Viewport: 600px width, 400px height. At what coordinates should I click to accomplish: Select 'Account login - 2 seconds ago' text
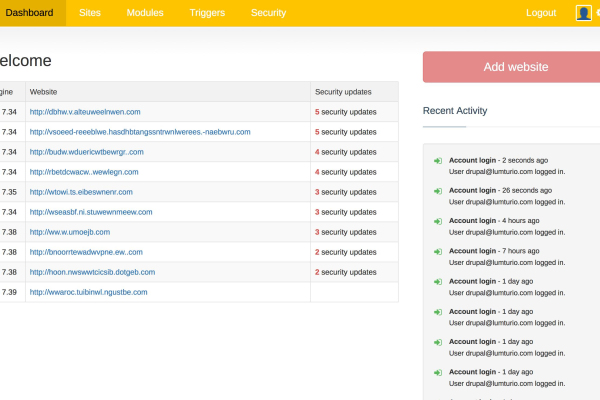pyautogui.click(x=498, y=160)
